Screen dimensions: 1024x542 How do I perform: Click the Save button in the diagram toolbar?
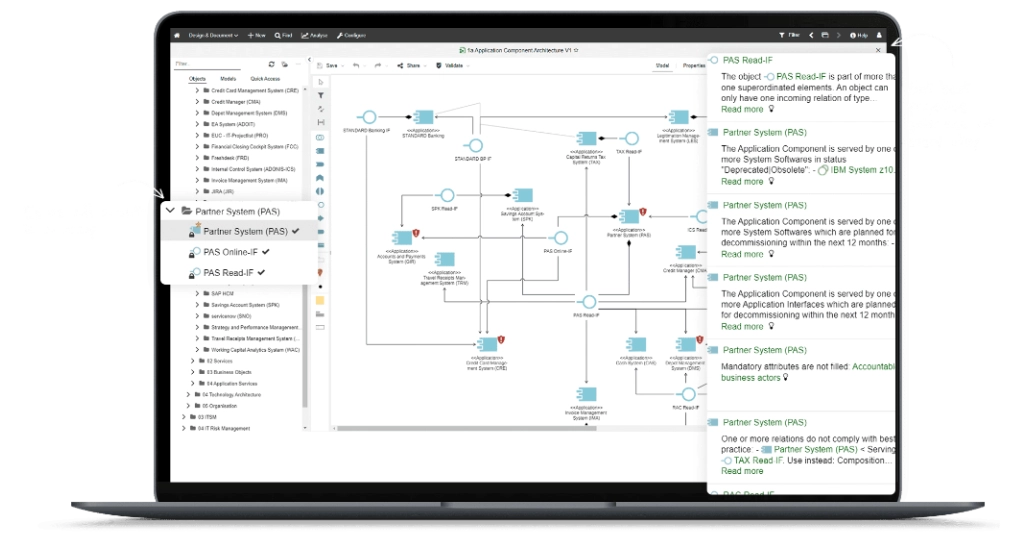tap(328, 65)
